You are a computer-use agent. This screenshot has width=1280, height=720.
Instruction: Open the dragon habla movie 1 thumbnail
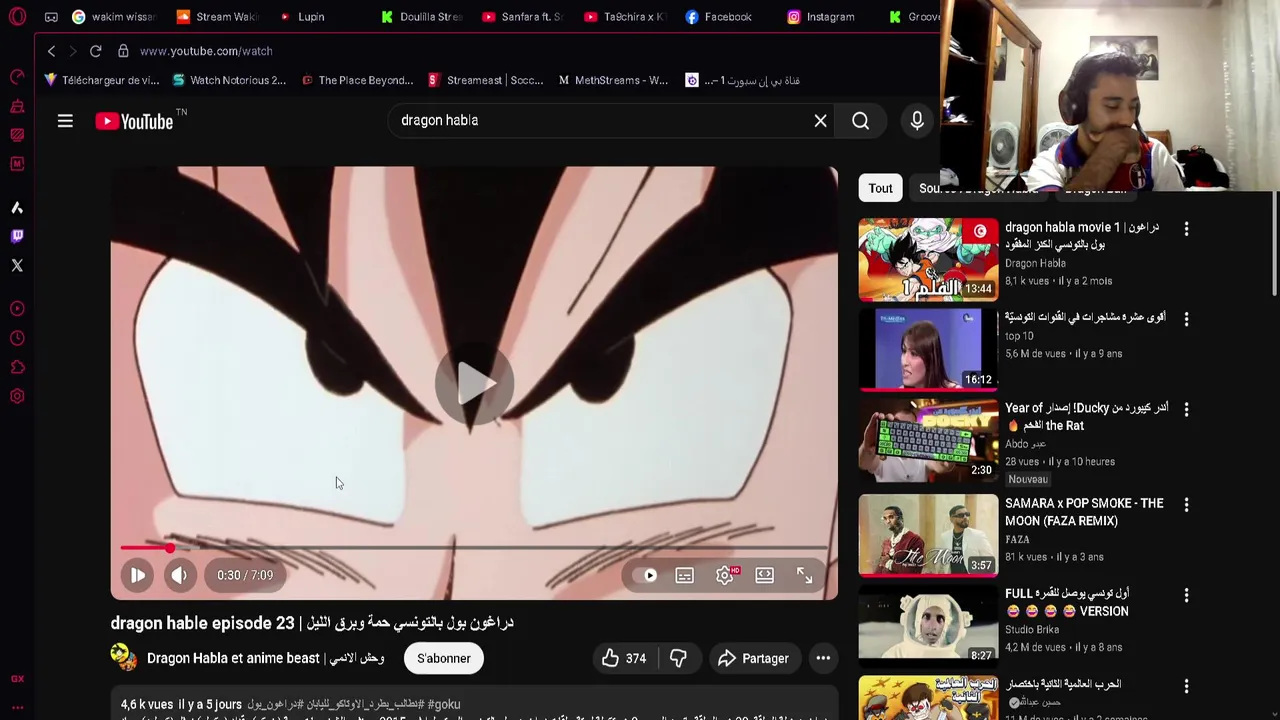pyautogui.click(x=928, y=260)
